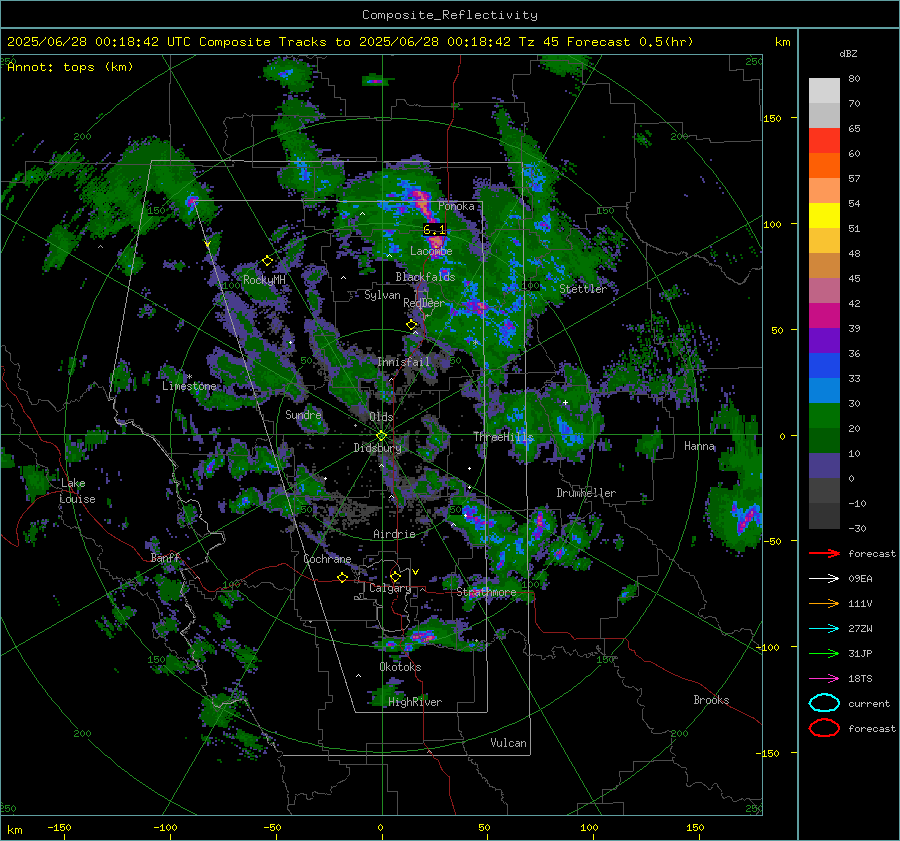Image resolution: width=900 pixels, height=841 pixels.
Task: Click the Lake Louise label
Action: tap(77, 491)
